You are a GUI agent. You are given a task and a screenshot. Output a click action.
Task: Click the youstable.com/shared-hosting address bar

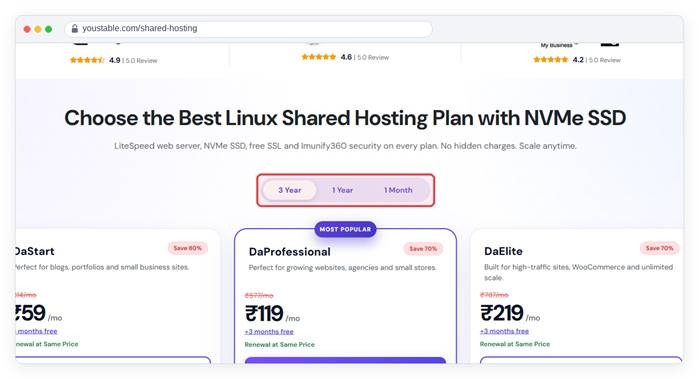click(249, 29)
